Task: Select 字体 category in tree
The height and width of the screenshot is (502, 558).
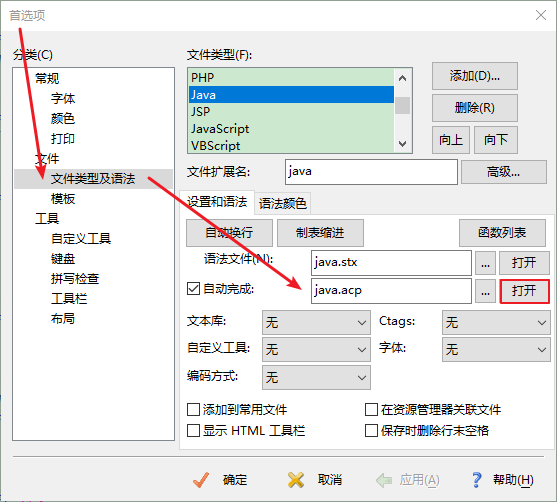Action: [63, 99]
